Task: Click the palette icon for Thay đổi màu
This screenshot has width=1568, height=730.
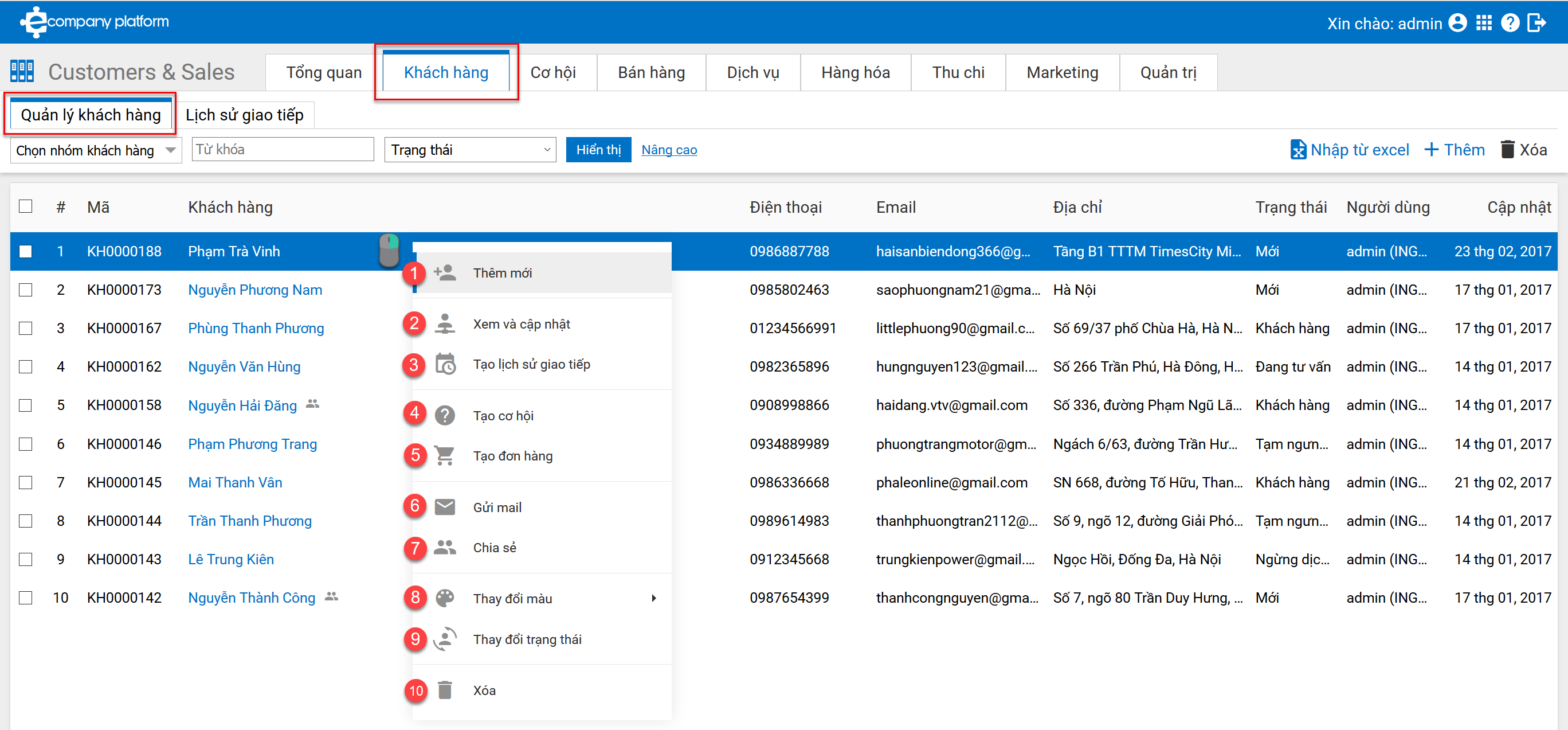Action: tap(445, 598)
